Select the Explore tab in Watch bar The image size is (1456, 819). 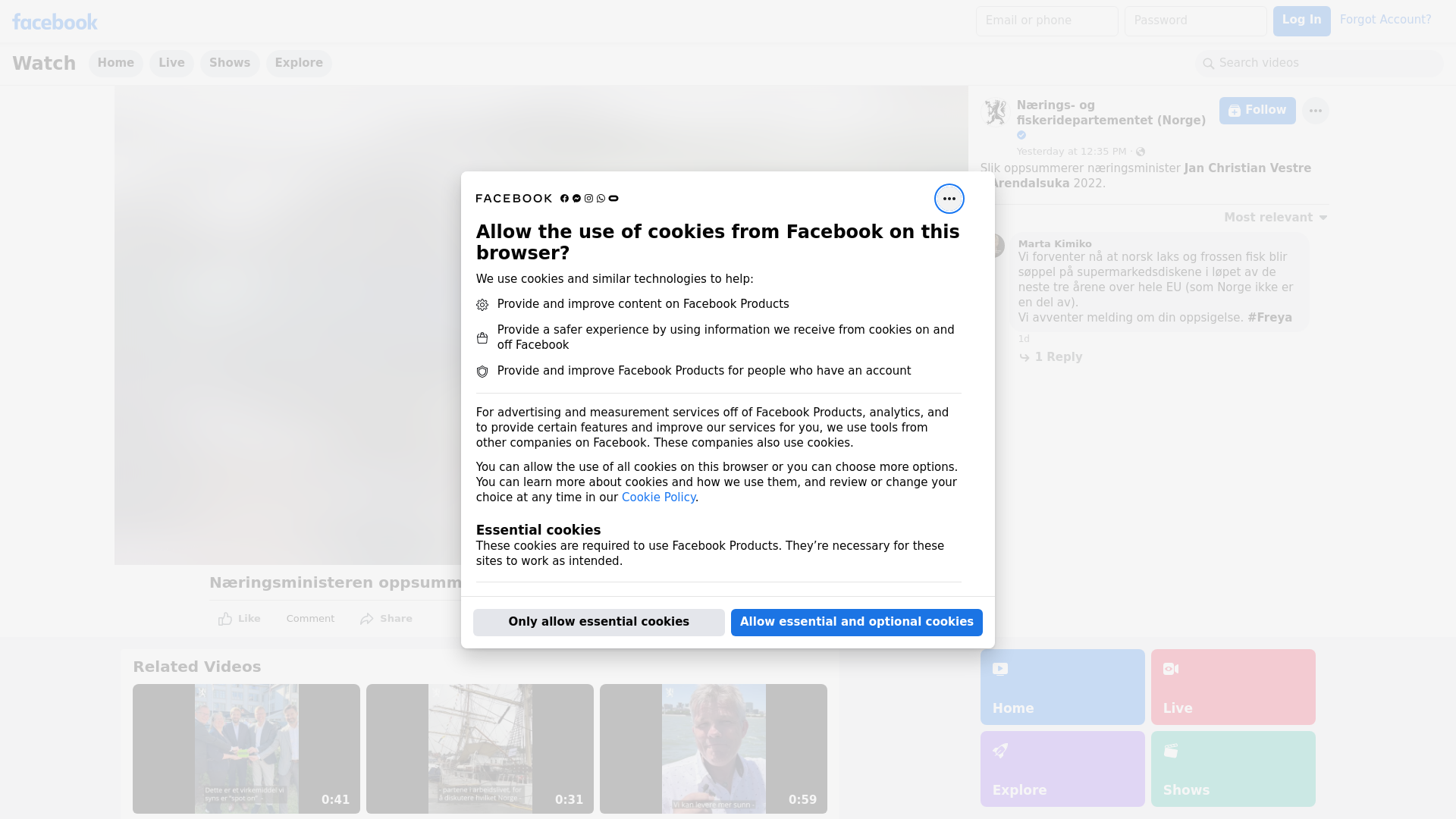click(299, 63)
